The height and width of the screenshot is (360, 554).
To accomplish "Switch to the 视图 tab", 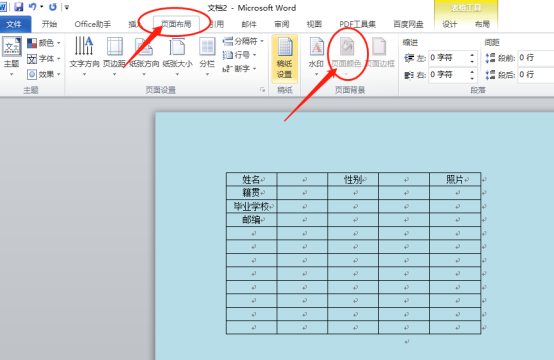I will click(x=314, y=24).
